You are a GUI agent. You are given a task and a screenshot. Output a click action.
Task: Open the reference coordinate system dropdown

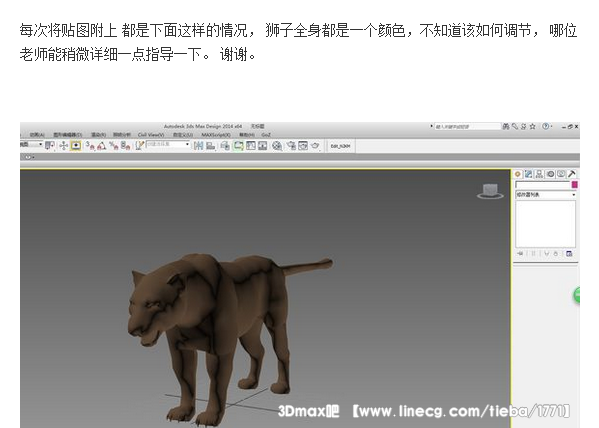[32, 144]
